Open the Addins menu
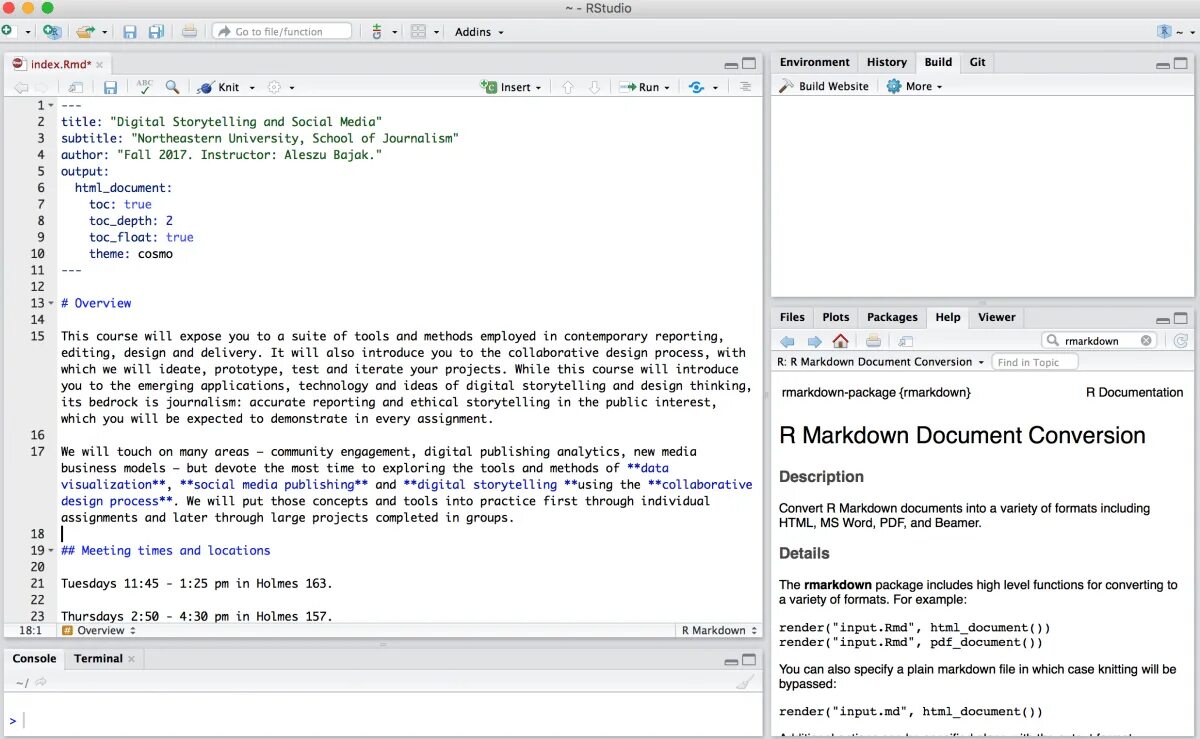 (479, 32)
